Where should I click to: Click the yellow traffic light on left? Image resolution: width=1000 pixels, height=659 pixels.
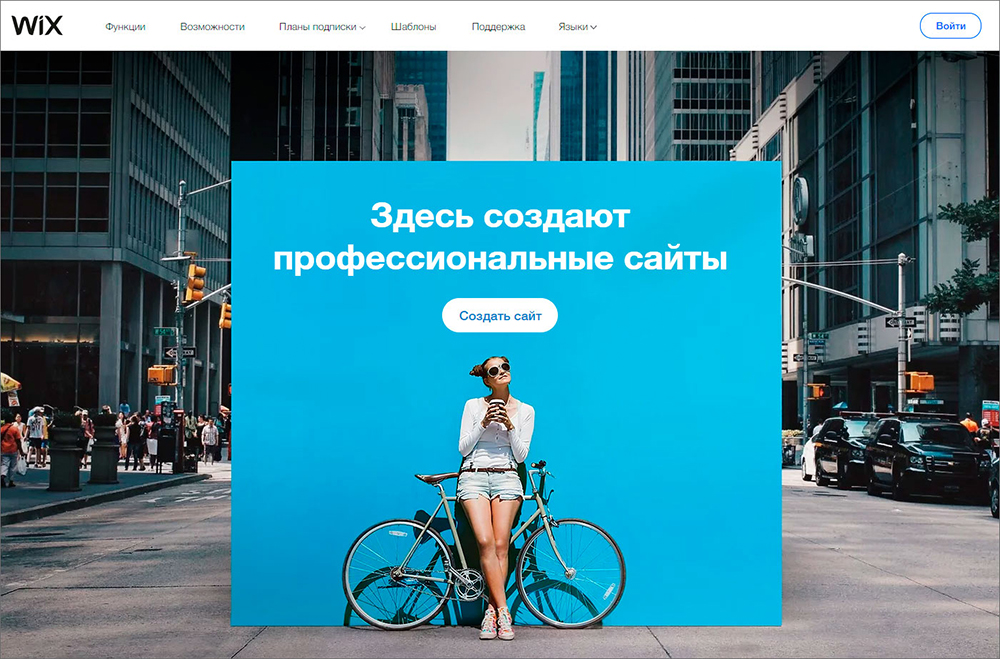pos(195,282)
